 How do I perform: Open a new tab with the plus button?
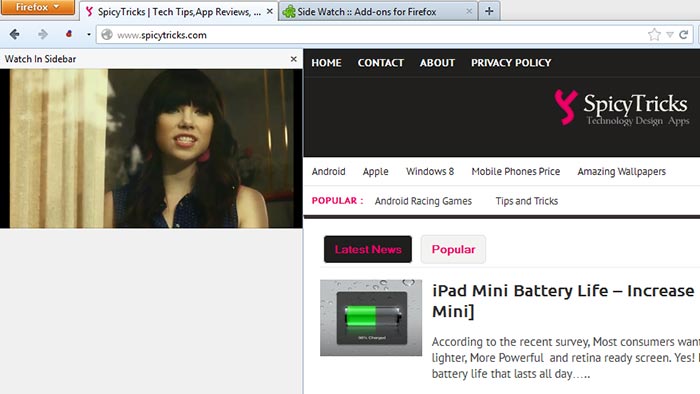pos(489,11)
